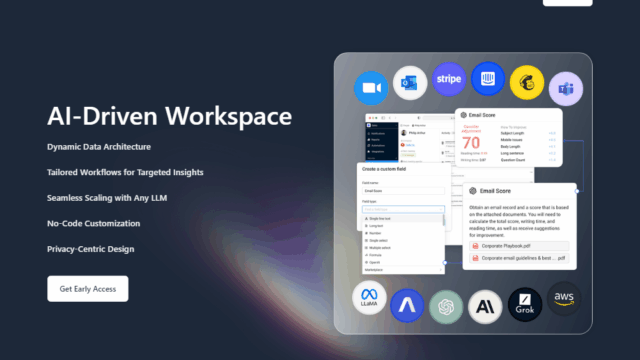The image size is (640, 360).
Task: Pick the Grok model icon
Action: tap(525, 304)
